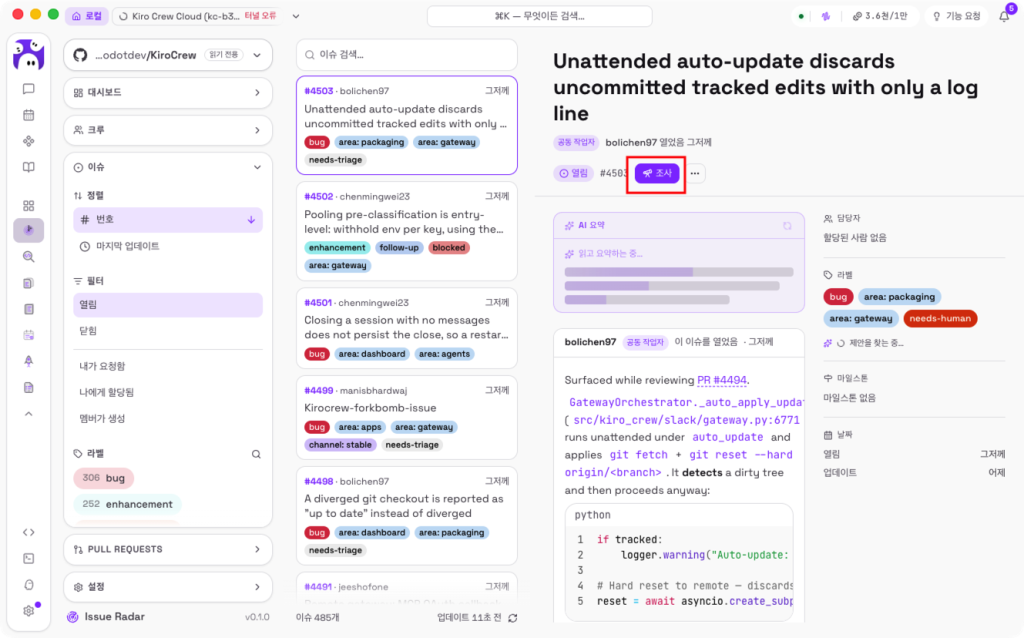Expand the 크루 section chevron
Screen dimensions: 1024x638
257,131
